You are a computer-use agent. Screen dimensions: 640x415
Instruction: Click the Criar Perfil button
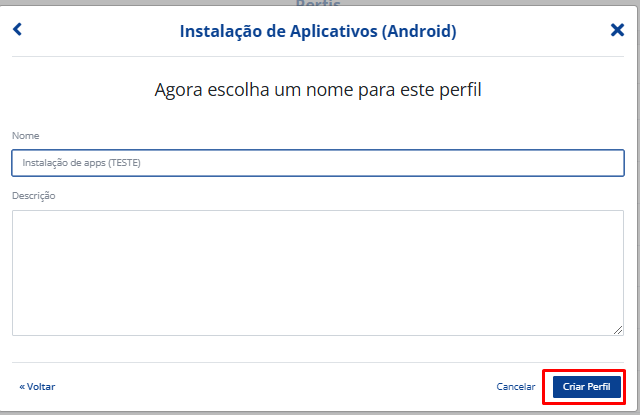tap(587, 386)
